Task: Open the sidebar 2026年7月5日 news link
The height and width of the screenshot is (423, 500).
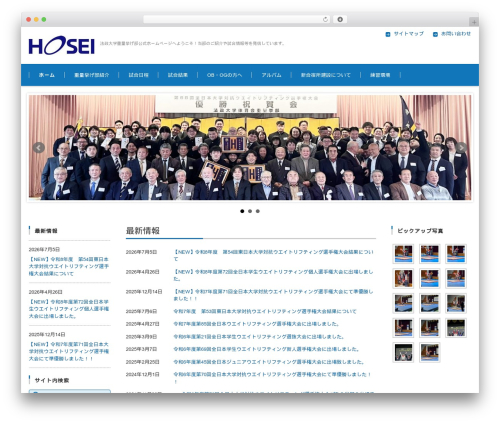Action: 69,266
